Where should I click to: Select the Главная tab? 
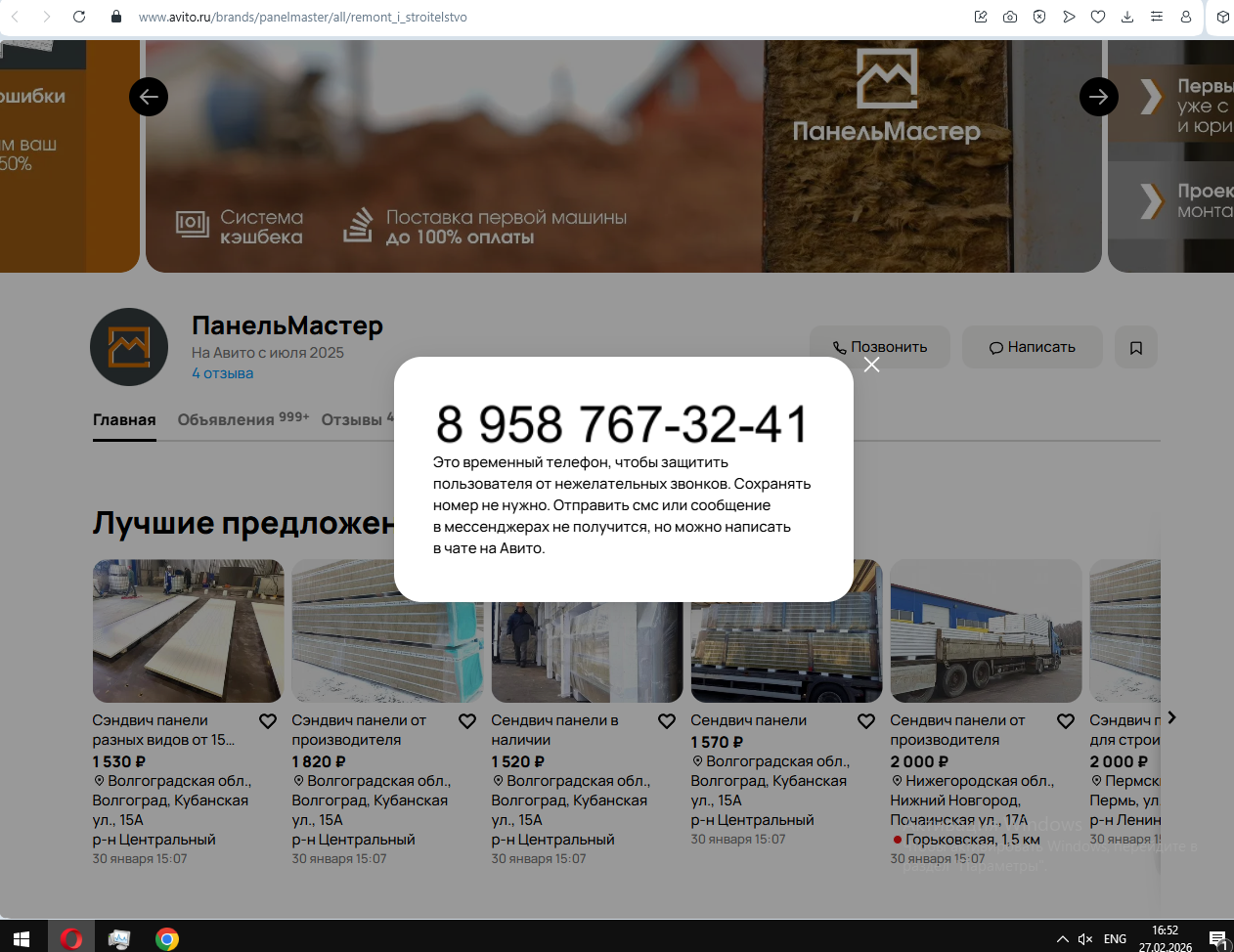click(124, 419)
